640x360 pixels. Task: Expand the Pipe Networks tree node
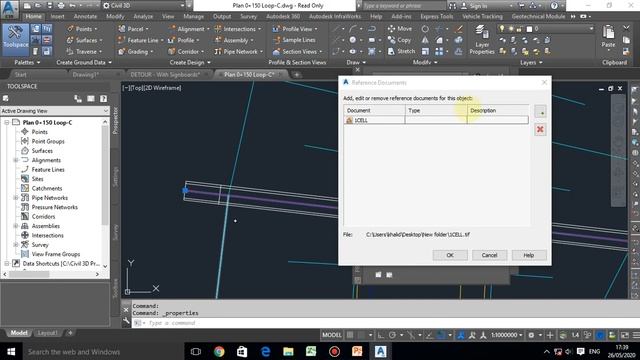[x=16, y=198]
